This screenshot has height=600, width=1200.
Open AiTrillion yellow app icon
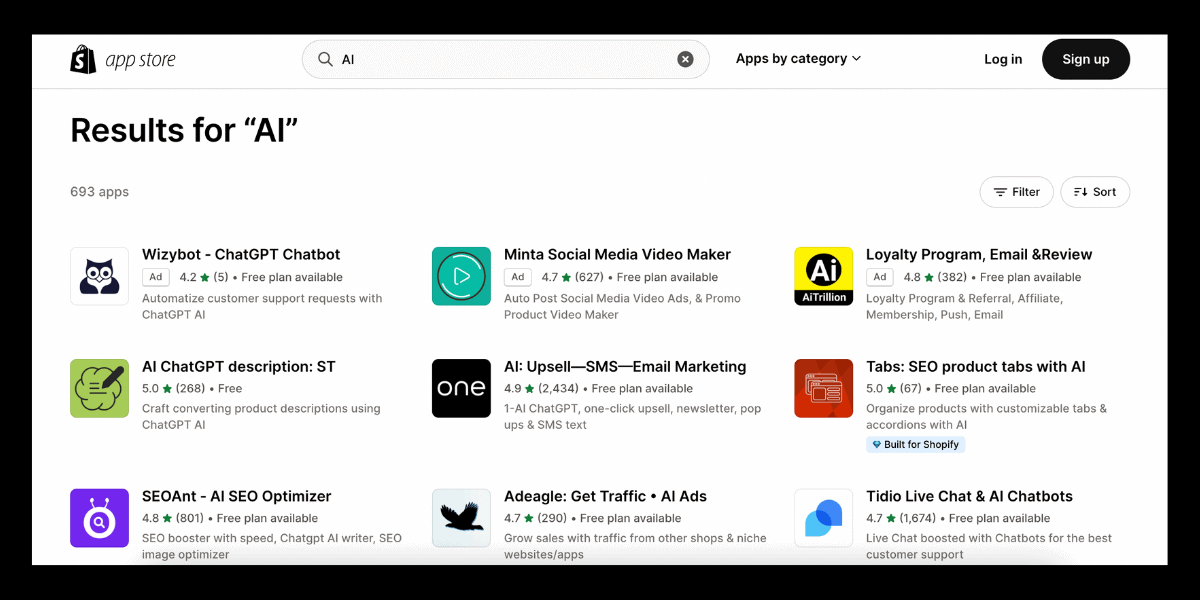click(x=823, y=276)
